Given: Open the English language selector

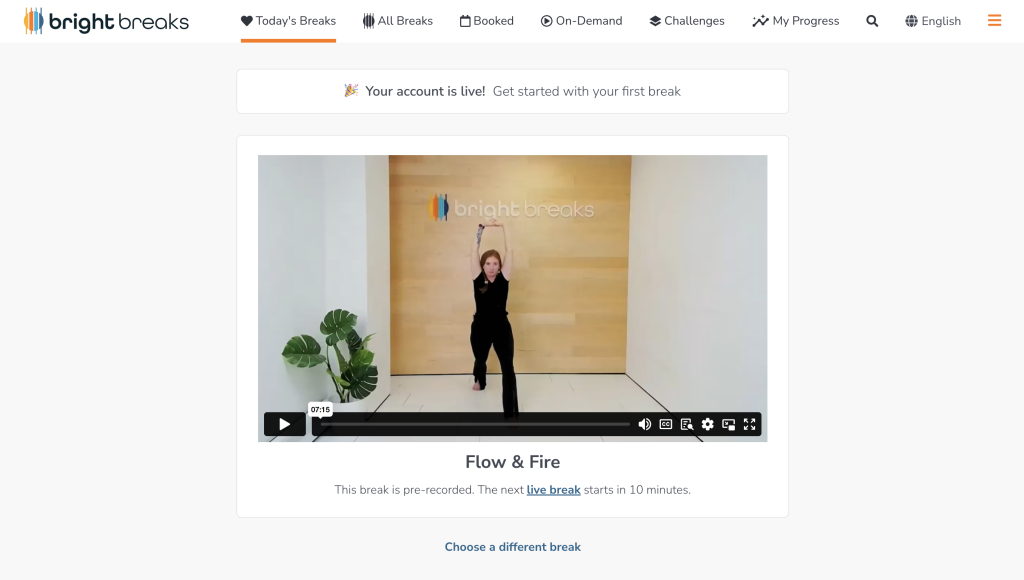Looking at the screenshot, I should (932, 21).
